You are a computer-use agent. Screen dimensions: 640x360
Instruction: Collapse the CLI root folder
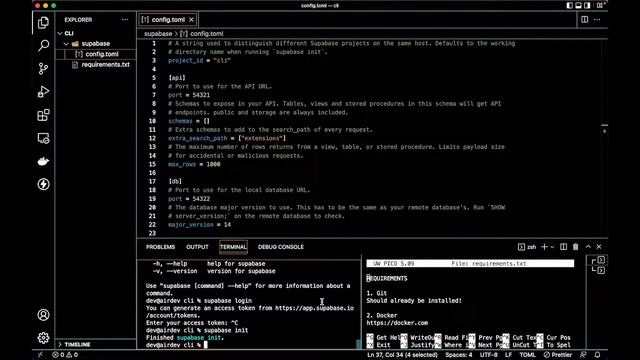[60, 33]
